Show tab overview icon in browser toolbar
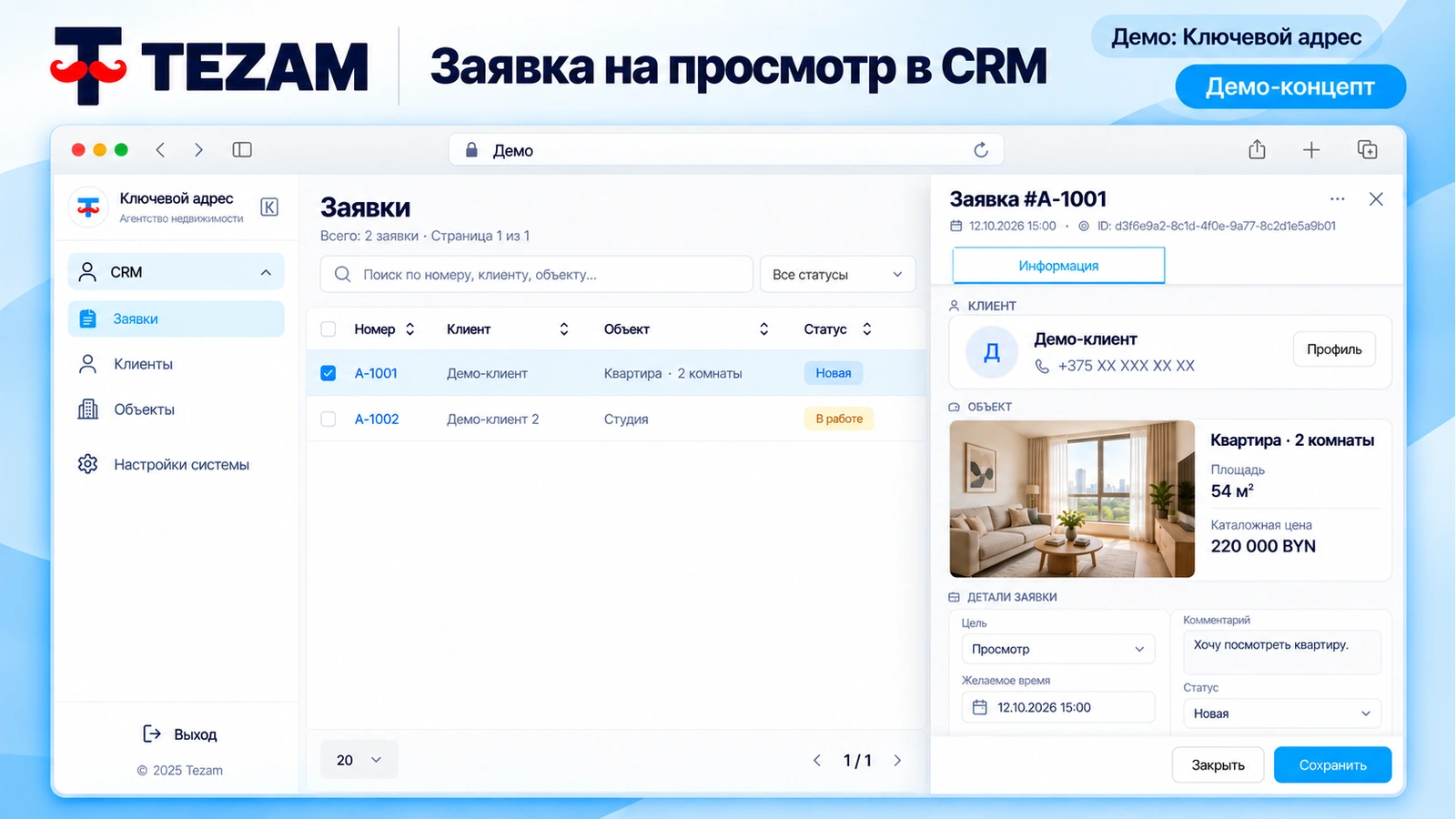This screenshot has height=819, width=1456. (x=1367, y=149)
